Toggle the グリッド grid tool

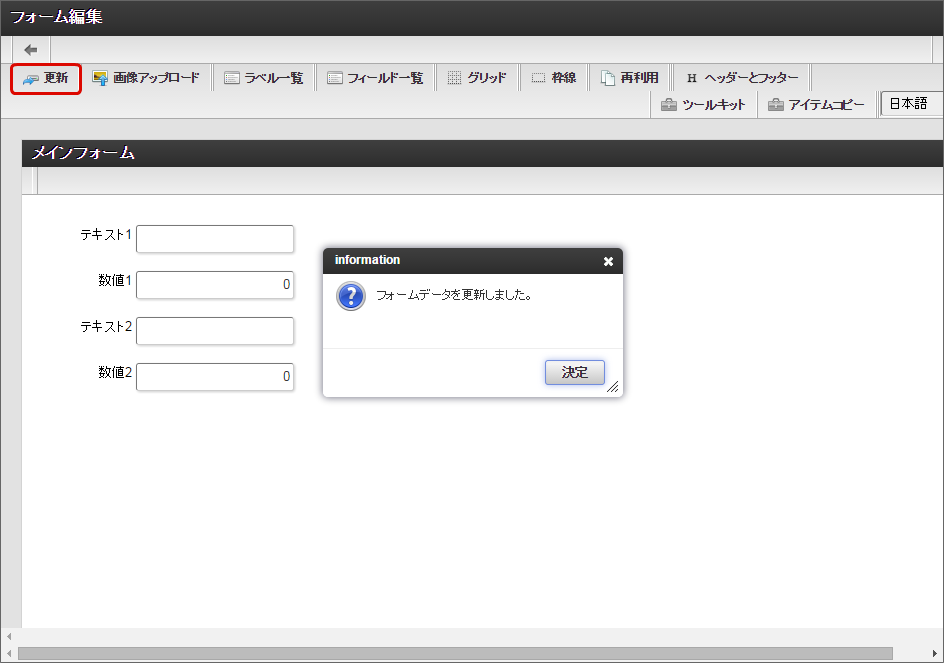click(477, 78)
